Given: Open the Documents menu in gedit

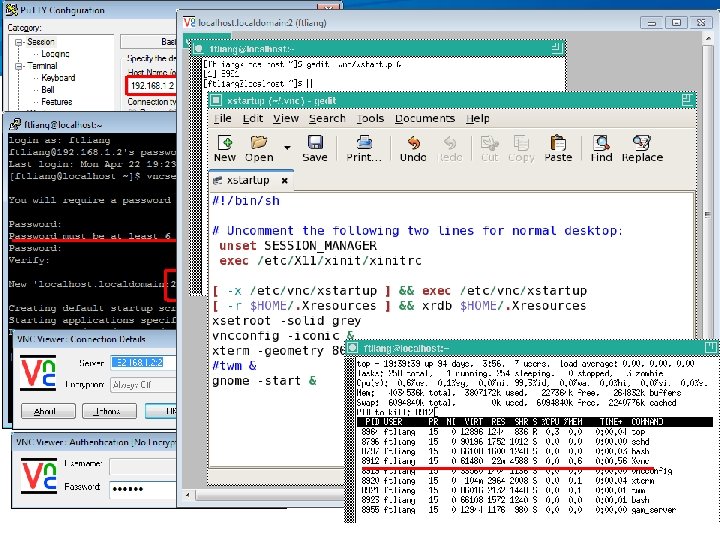Looking at the screenshot, I should (x=424, y=118).
